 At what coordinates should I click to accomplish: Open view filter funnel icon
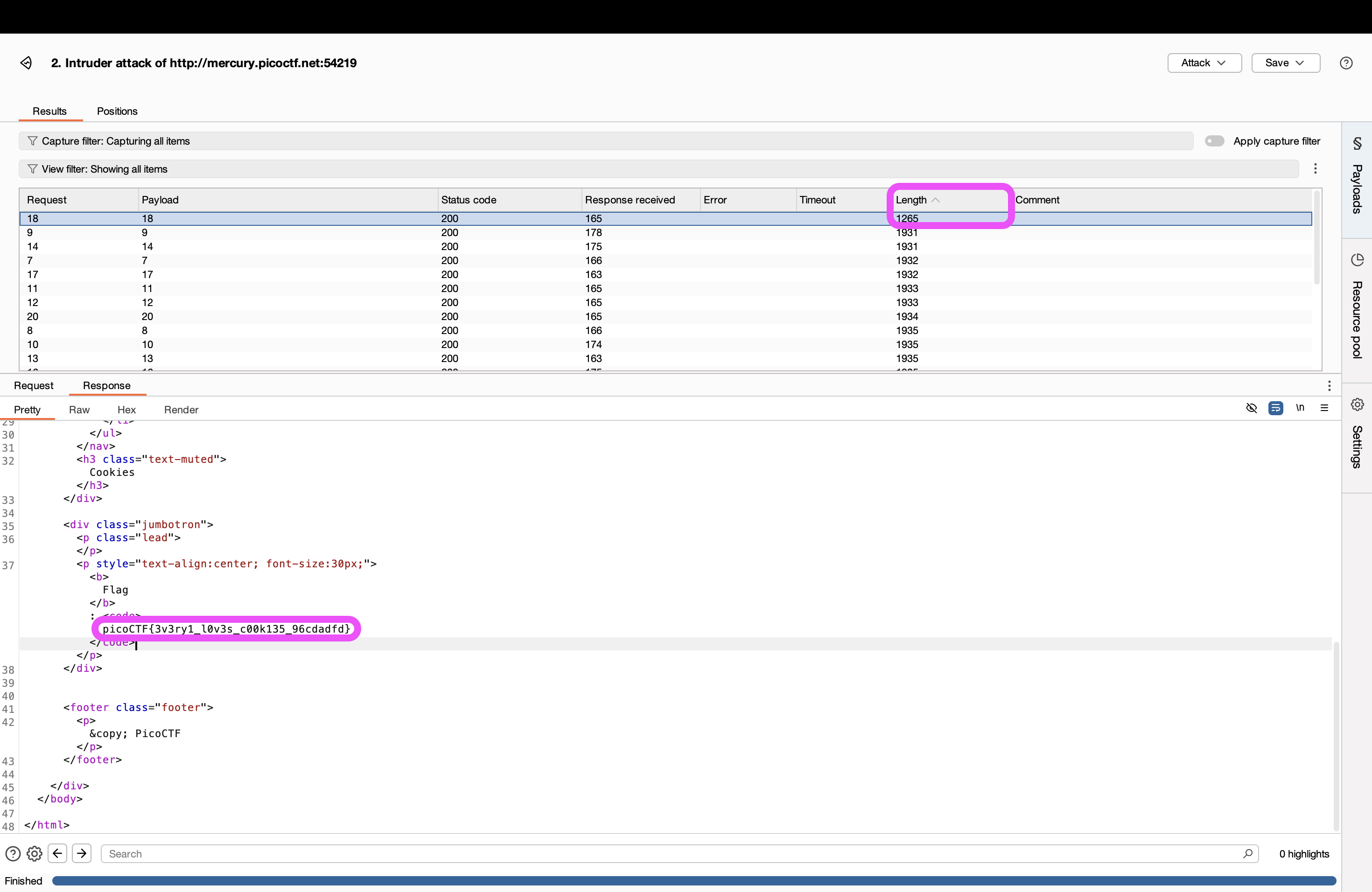coord(32,169)
